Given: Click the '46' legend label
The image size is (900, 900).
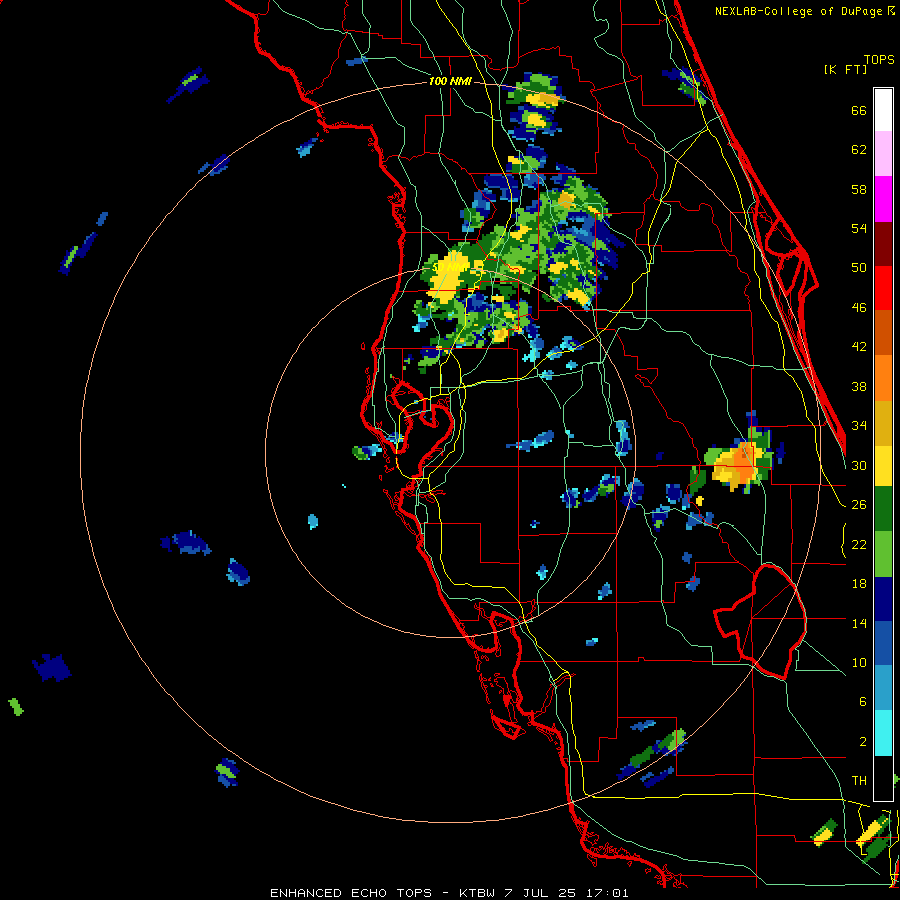Looking at the screenshot, I should [x=859, y=308].
